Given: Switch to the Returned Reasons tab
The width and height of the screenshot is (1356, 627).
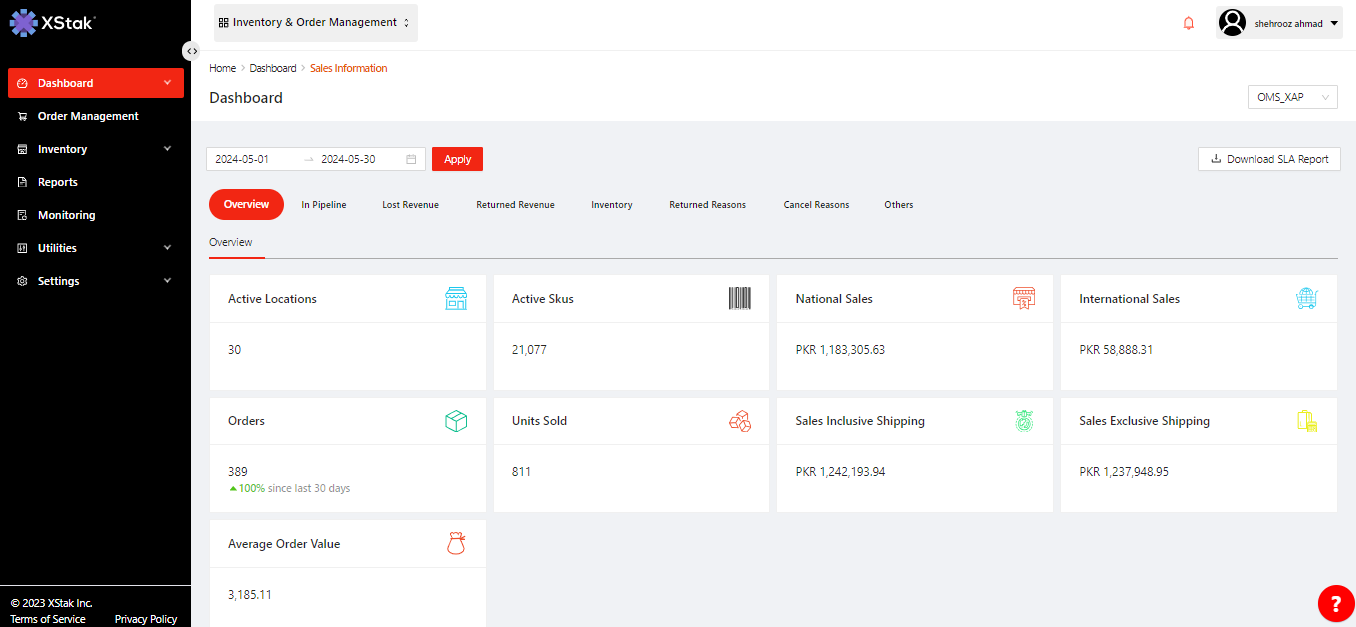Looking at the screenshot, I should (x=707, y=205).
